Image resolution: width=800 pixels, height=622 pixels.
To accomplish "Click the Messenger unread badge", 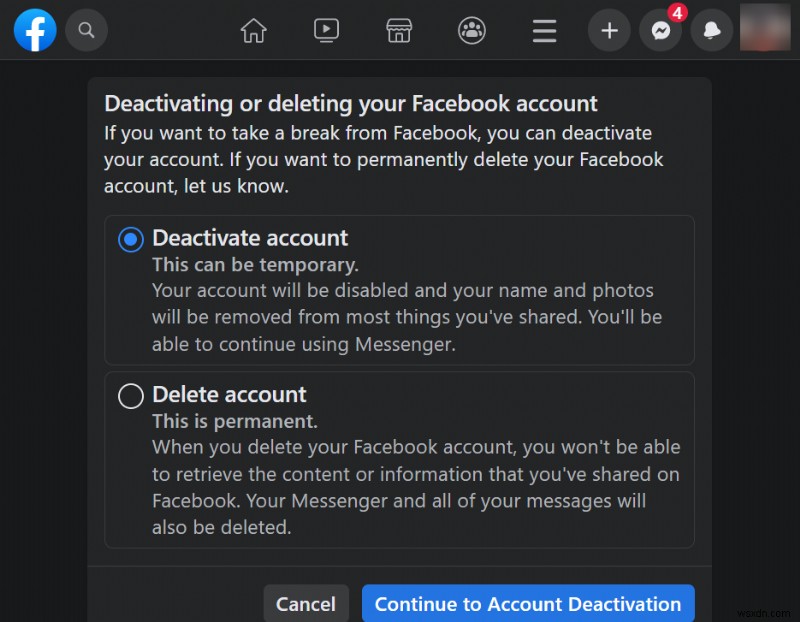I will 676,14.
